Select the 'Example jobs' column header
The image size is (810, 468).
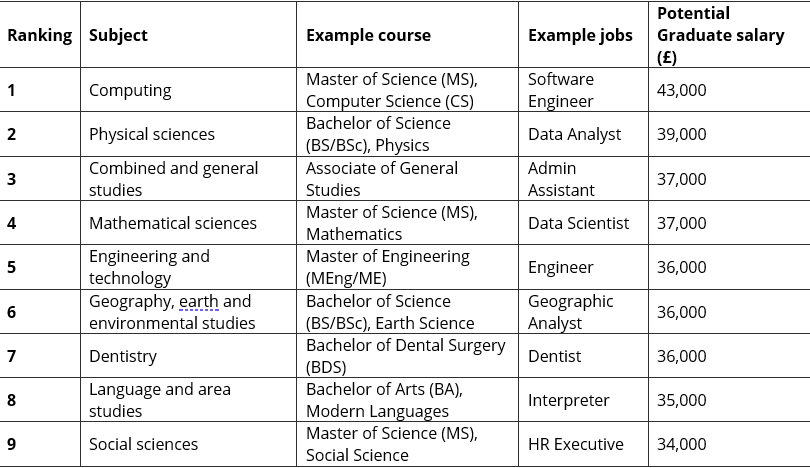[583, 35]
